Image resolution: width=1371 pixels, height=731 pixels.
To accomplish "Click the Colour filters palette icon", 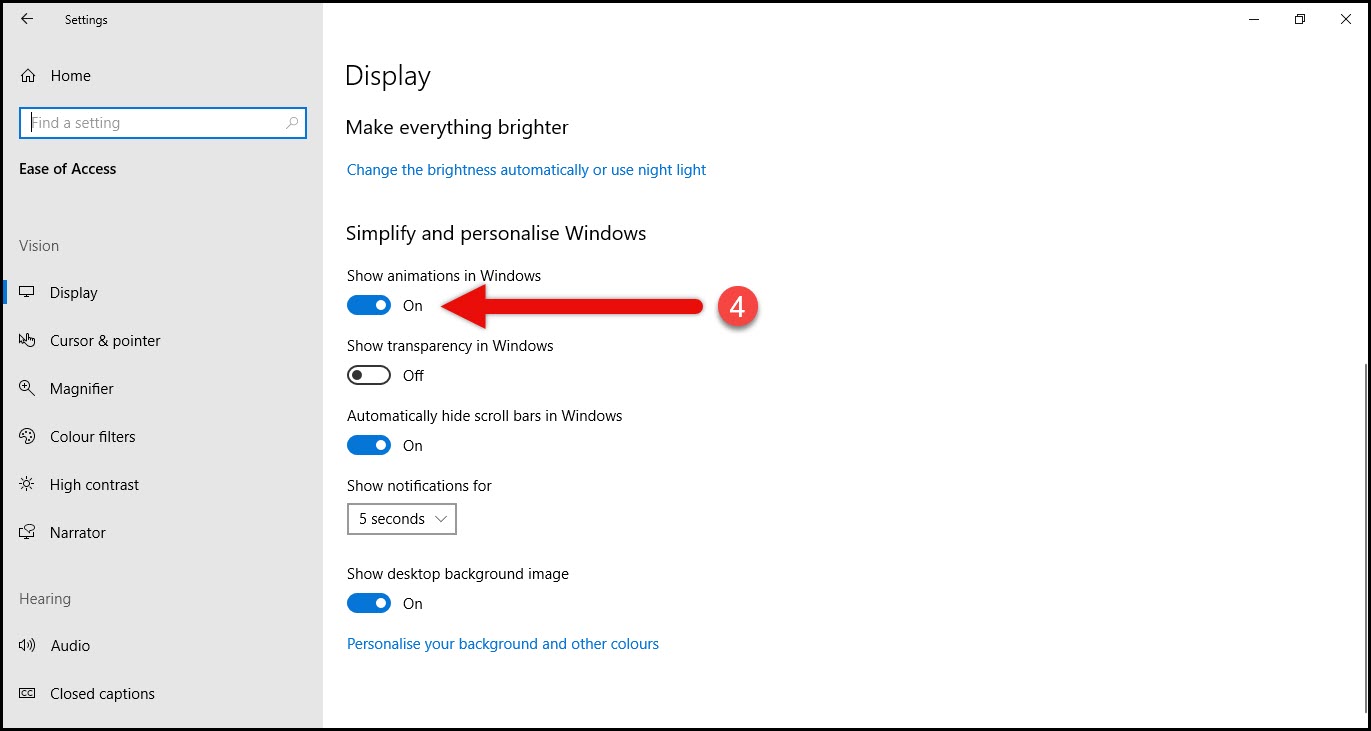I will pyautogui.click(x=28, y=437).
